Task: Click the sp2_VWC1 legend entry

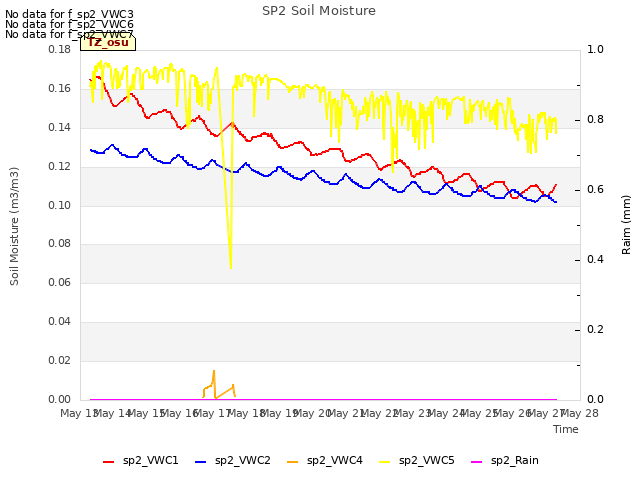Action: point(141,460)
